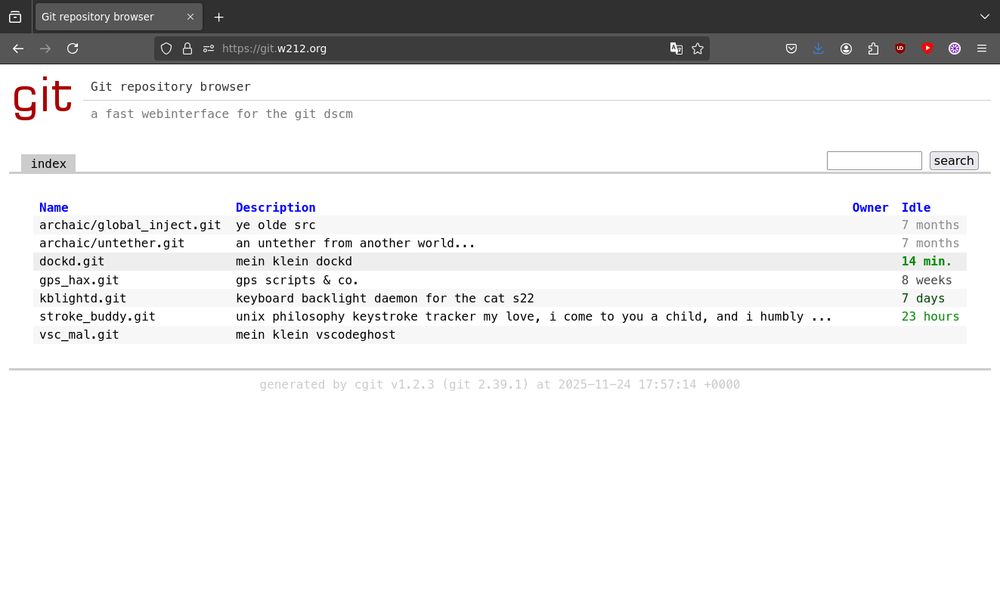Click the site permissions toggle icon
Viewport: 1000px width, 589px height.
[208, 48]
